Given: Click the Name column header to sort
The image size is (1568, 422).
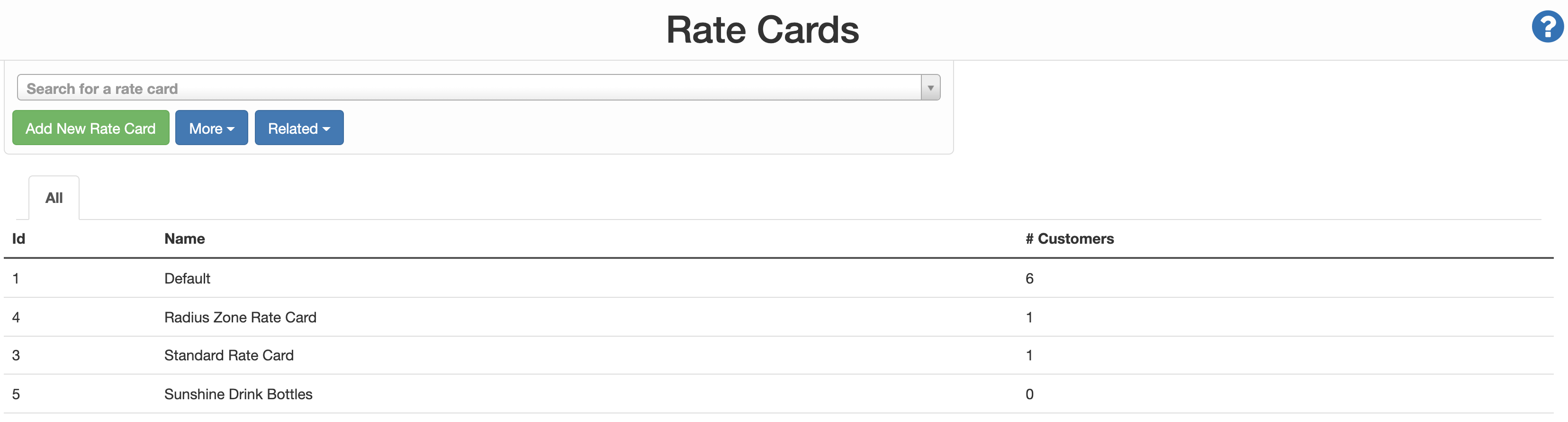Looking at the screenshot, I should click(x=184, y=239).
